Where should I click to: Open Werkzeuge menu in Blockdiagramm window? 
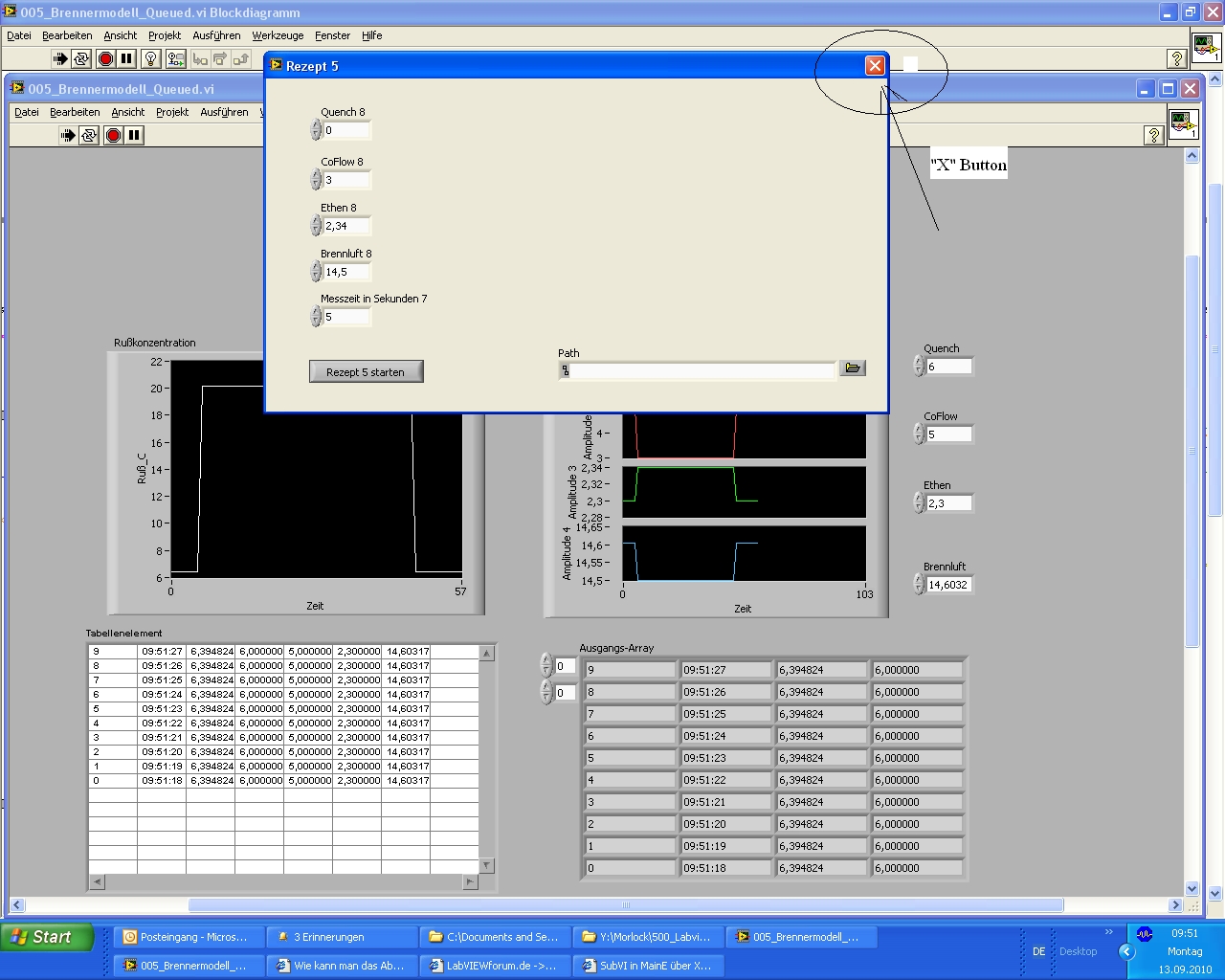278,35
